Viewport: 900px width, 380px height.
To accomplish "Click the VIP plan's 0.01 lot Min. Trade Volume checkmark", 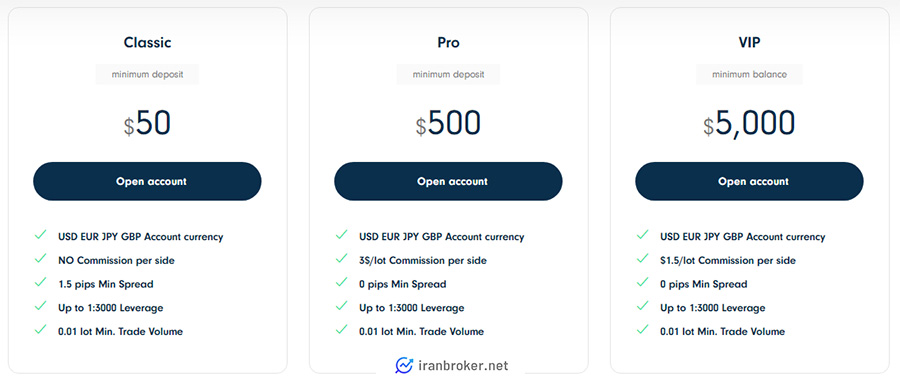I will pos(642,329).
